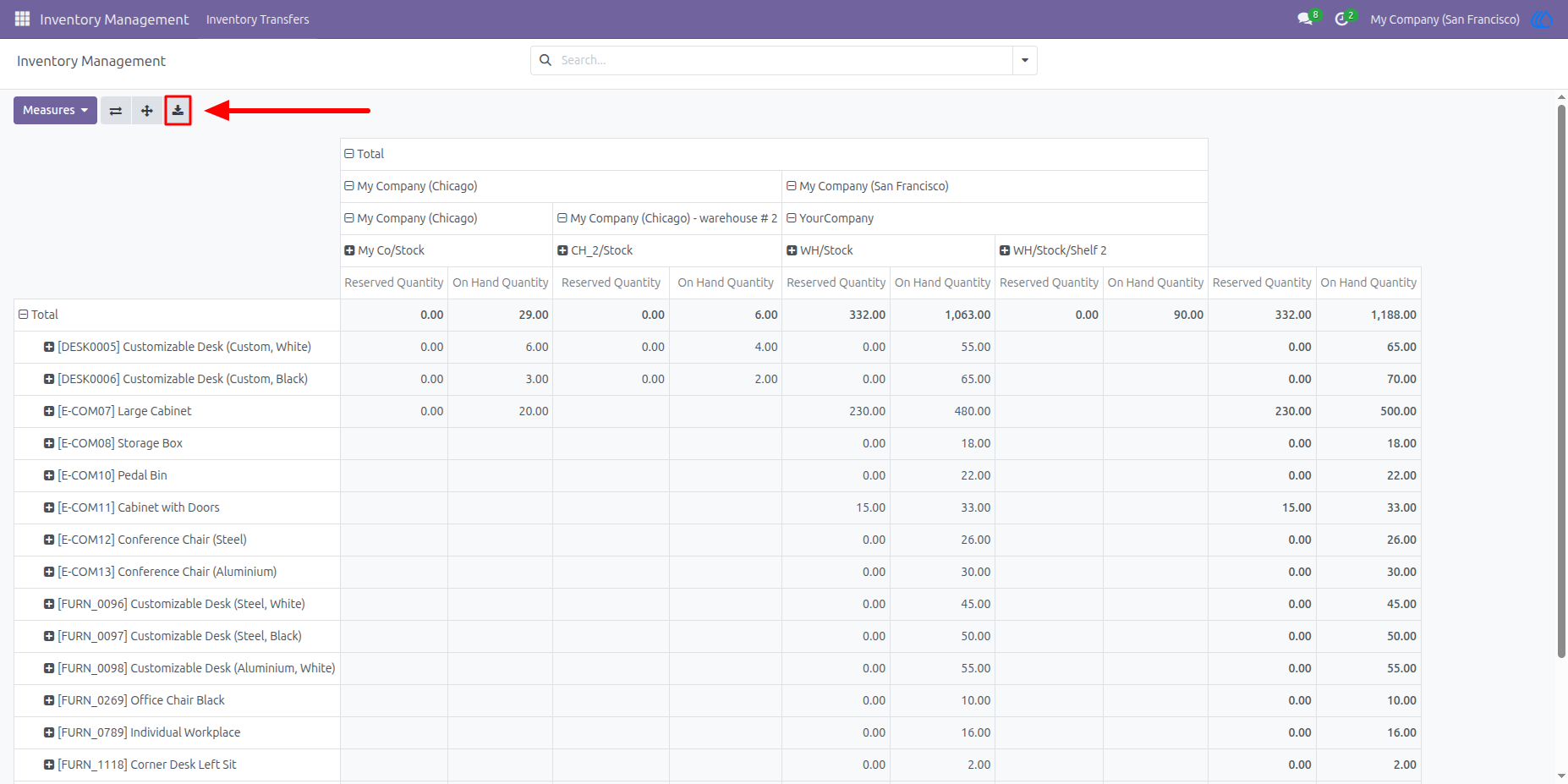Sort by the last On Hand Quantity header
The height and width of the screenshot is (784, 1568).
point(1368,282)
